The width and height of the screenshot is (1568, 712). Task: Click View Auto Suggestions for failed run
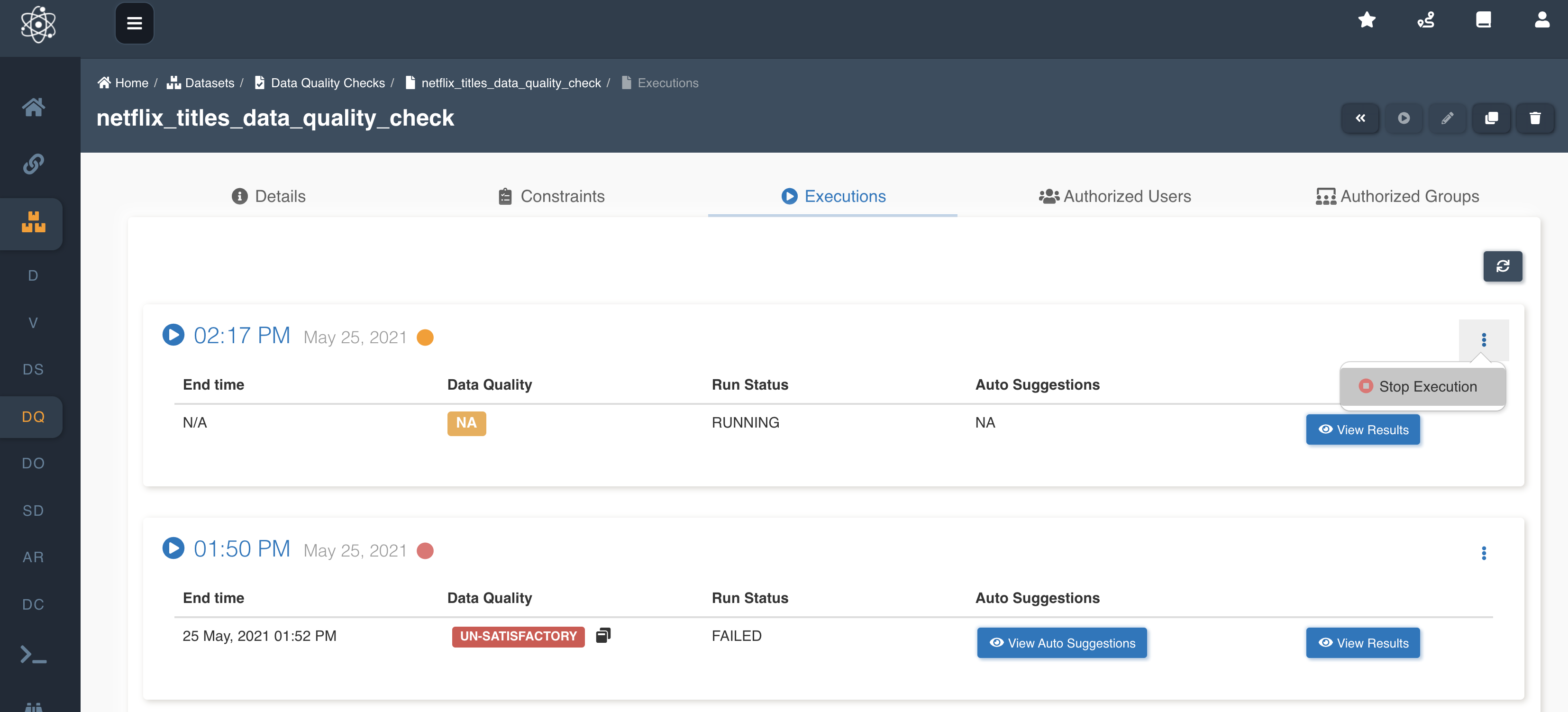click(x=1062, y=643)
